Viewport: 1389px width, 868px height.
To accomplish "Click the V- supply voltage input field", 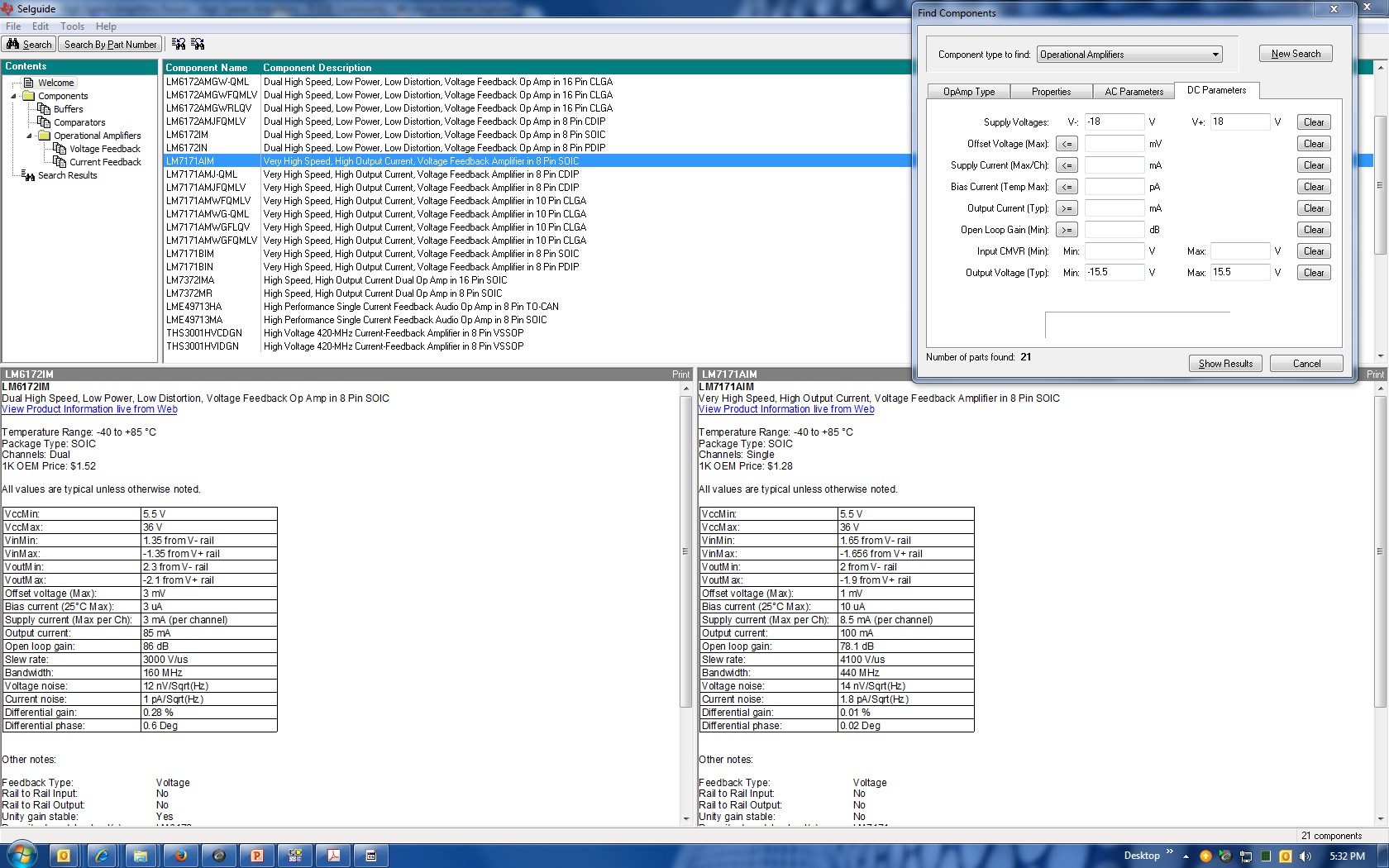I will (1115, 122).
